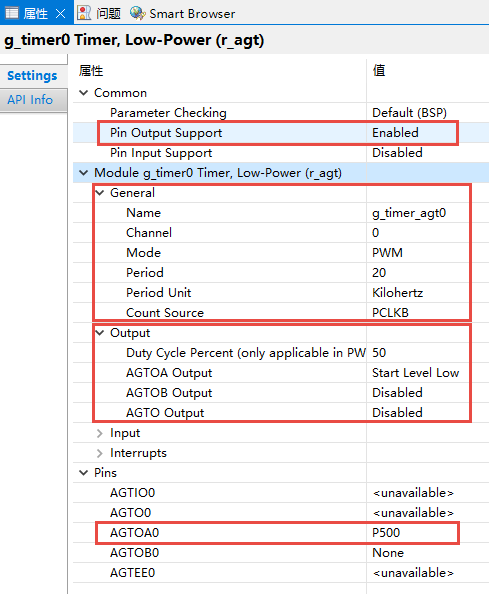Select the Pin Input Support property
The image size is (489, 594).
pos(161,153)
